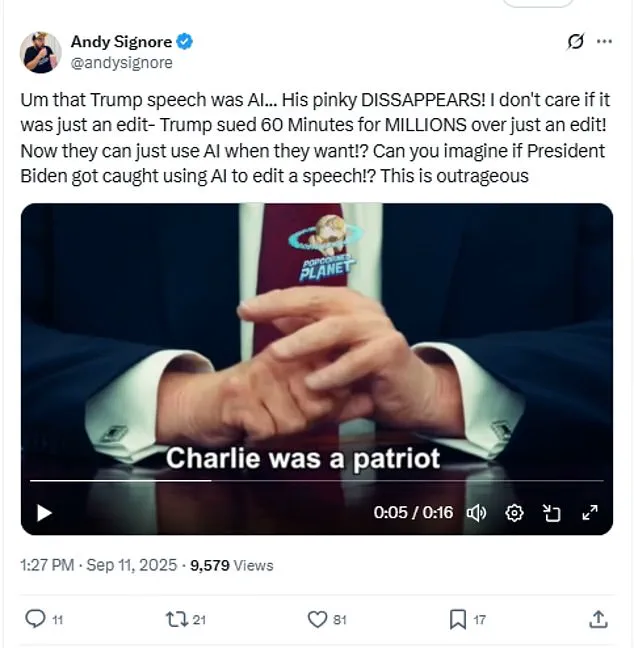Pop out video with picture-in-picture icon
The height and width of the screenshot is (648, 634).
552,513
